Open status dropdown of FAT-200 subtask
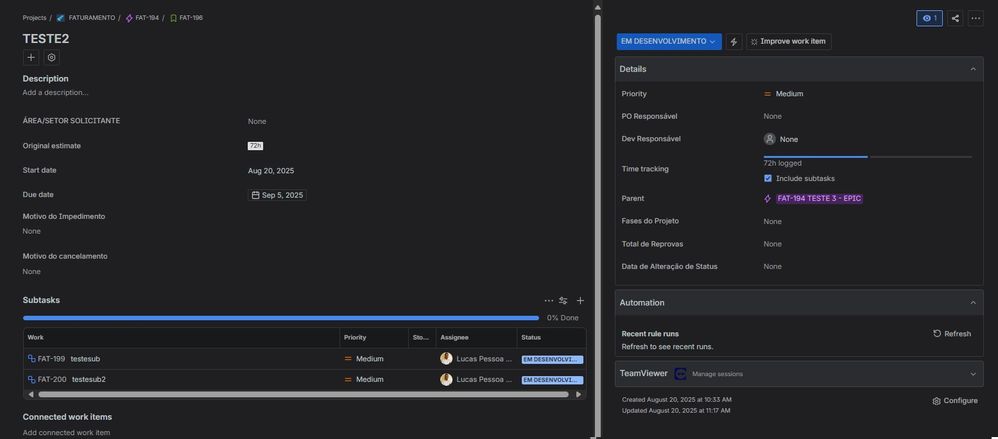The image size is (998, 439). pyautogui.click(x=552, y=380)
